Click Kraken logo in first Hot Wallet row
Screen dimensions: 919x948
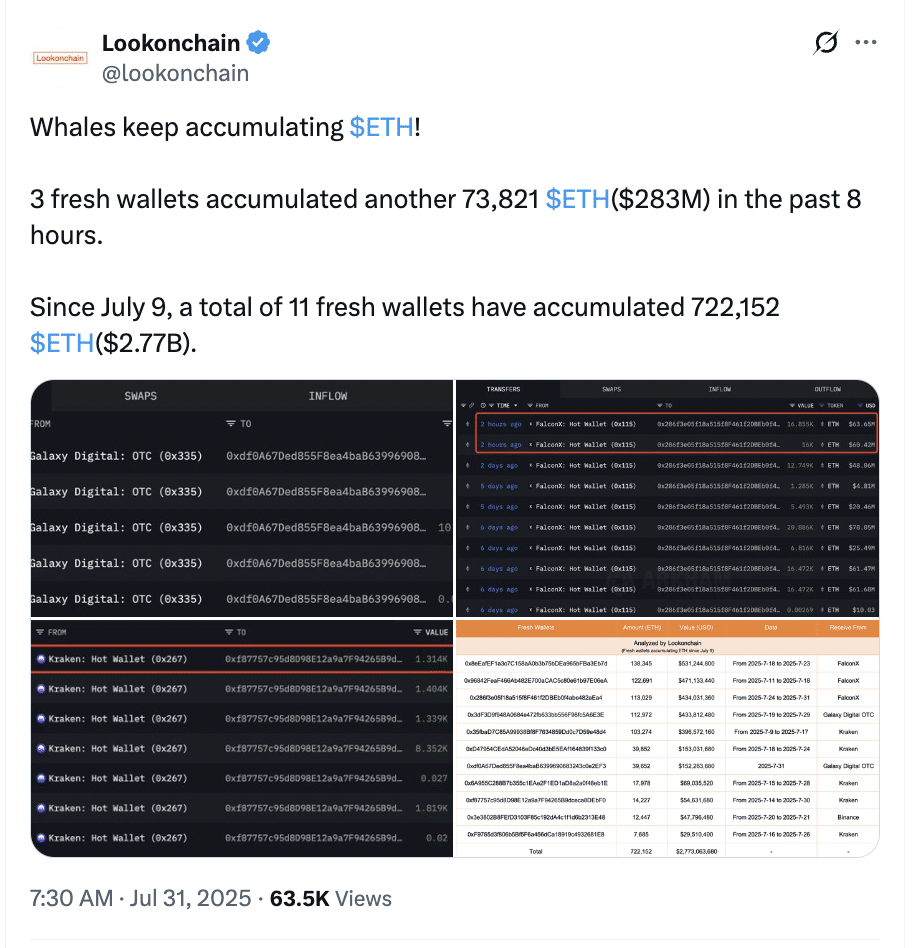click(41, 659)
